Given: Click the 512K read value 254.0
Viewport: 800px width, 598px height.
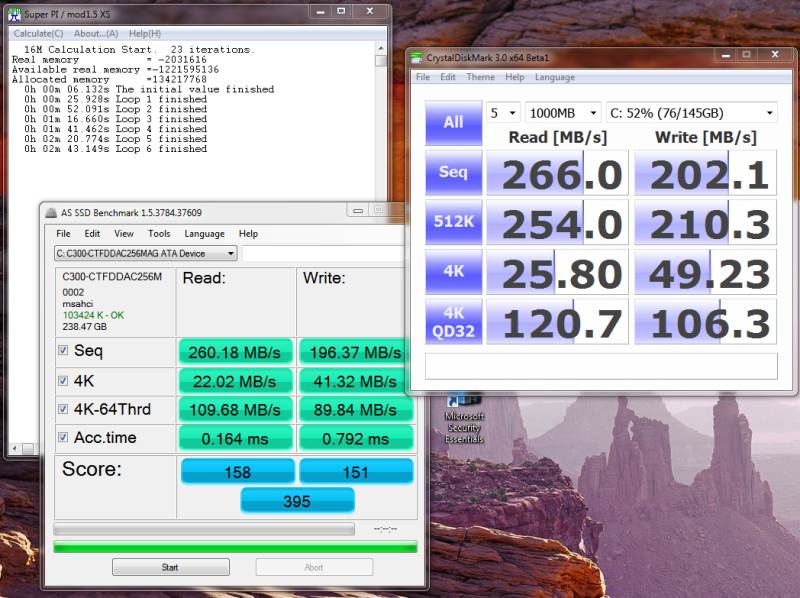Looking at the screenshot, I should pyautogui.click(x=557, y=222).
